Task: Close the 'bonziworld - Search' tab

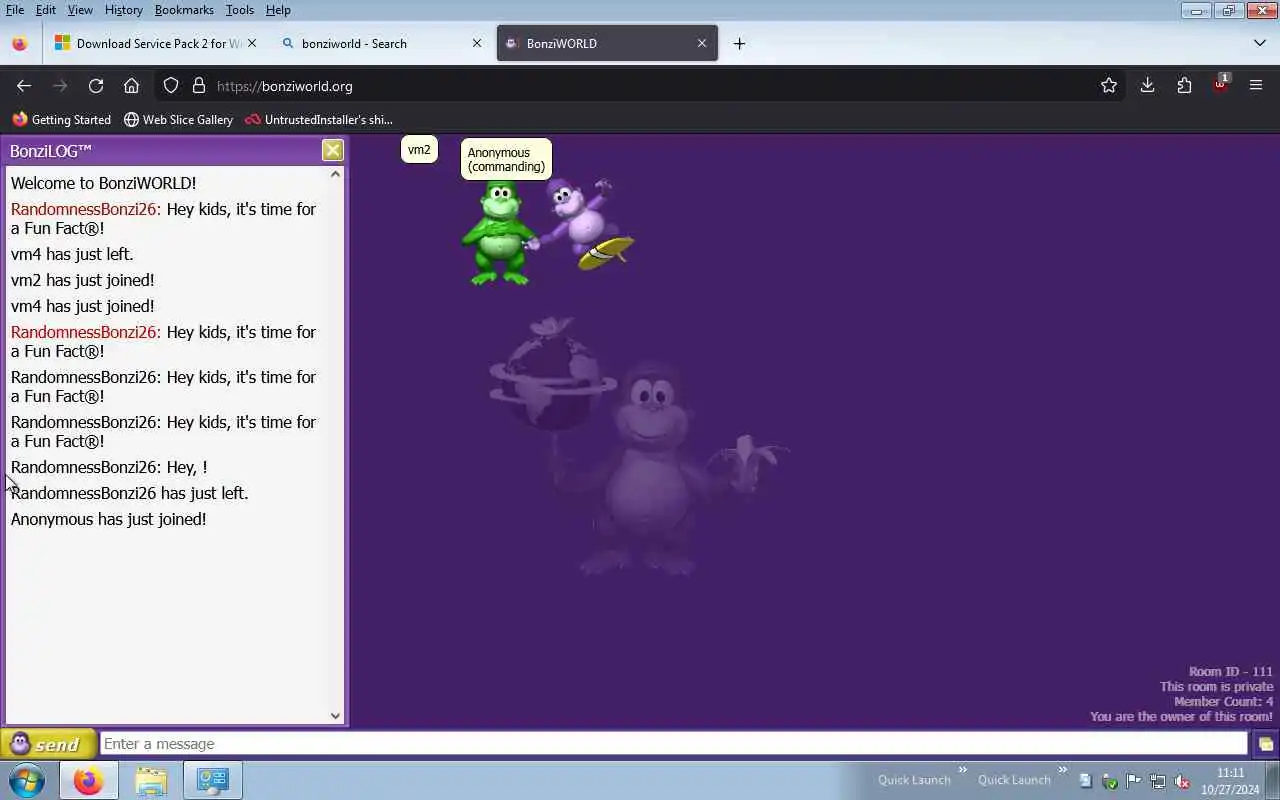Action: 477,43
